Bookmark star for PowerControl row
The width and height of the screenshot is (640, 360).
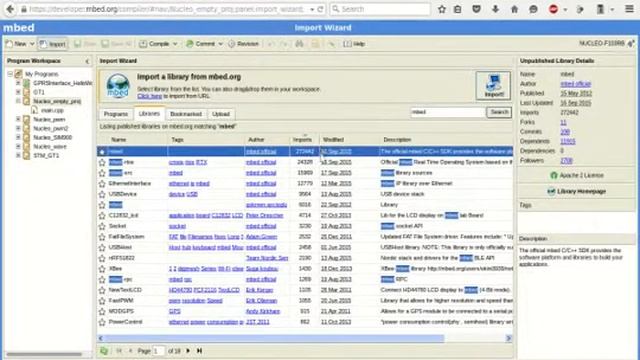click(x=102, y=322)
